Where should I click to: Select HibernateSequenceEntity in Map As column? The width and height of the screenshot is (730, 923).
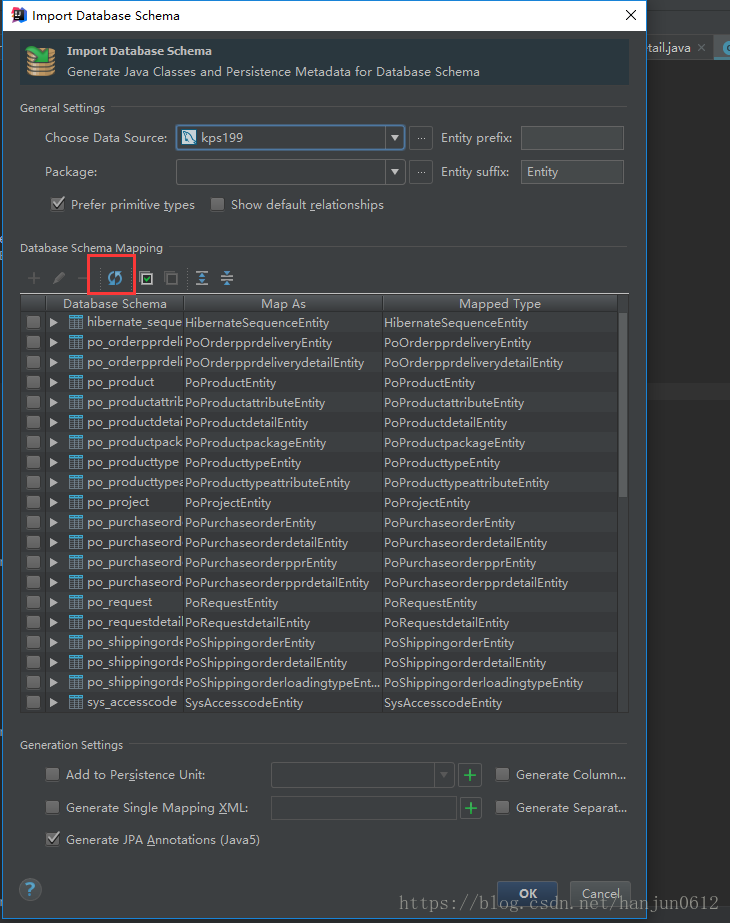click(257, 323)
